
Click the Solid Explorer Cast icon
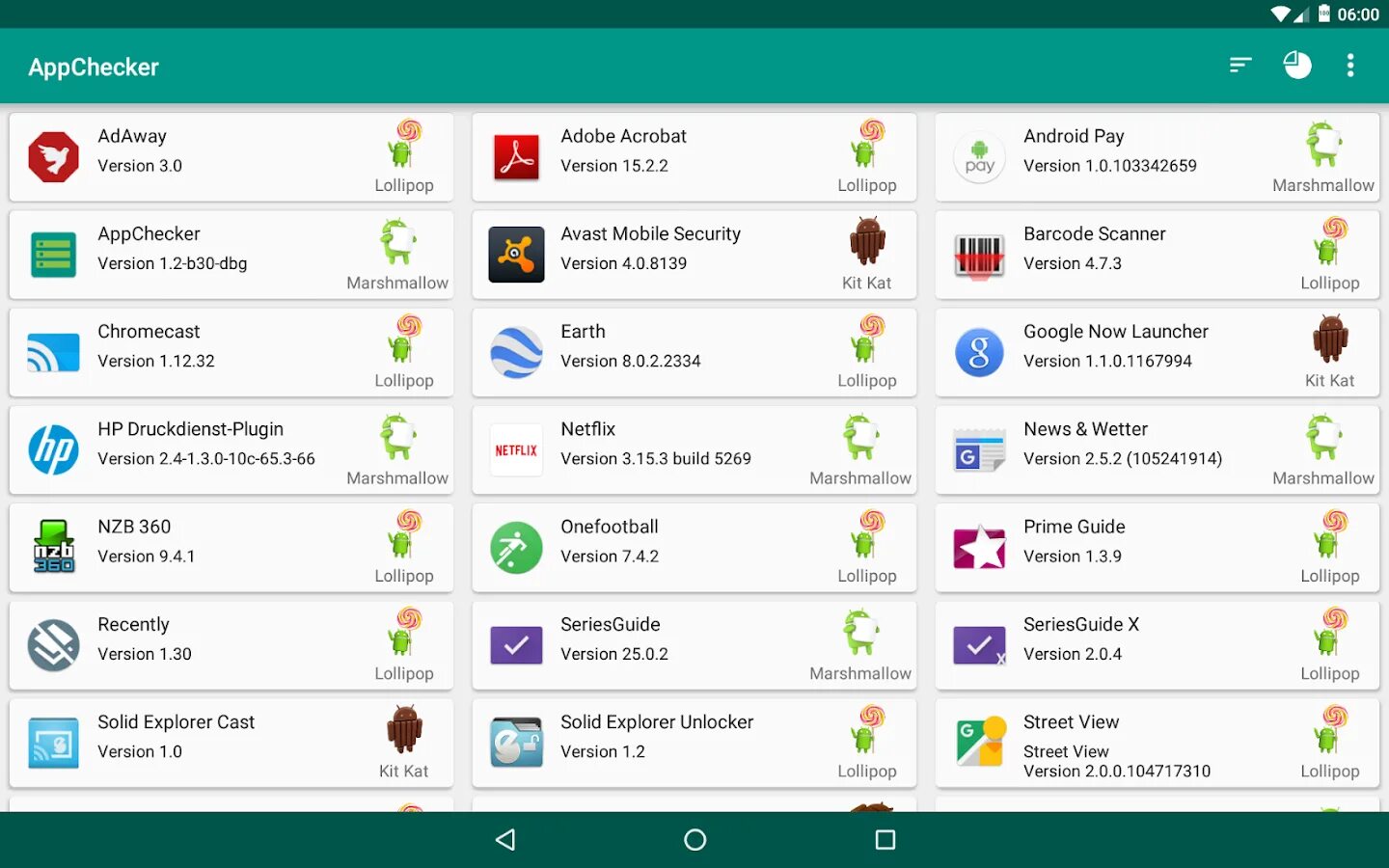coord(54,743)
